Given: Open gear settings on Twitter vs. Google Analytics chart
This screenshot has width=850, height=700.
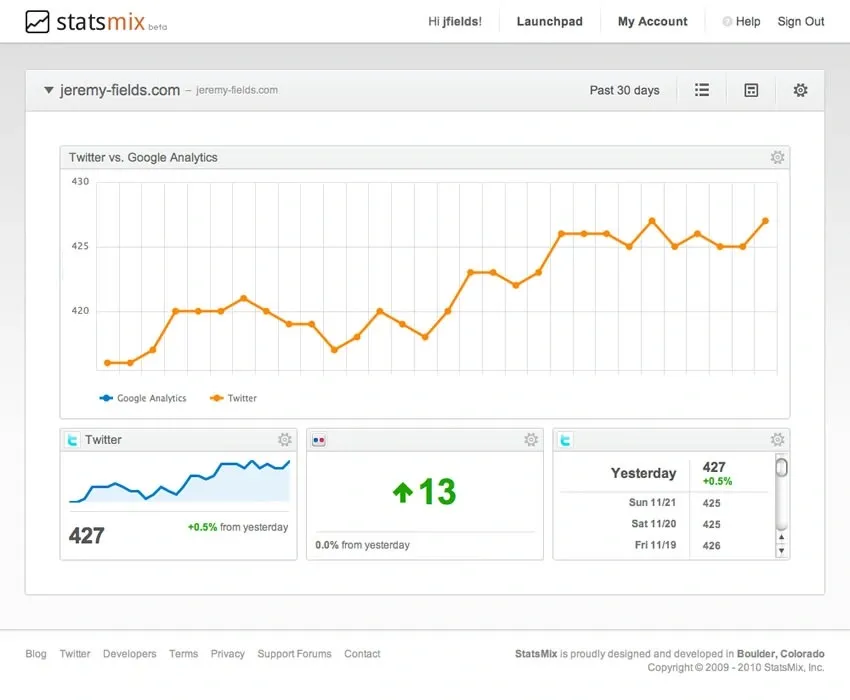Looking at the screenshot, I should pyautogui.click(x=777, y=158).
